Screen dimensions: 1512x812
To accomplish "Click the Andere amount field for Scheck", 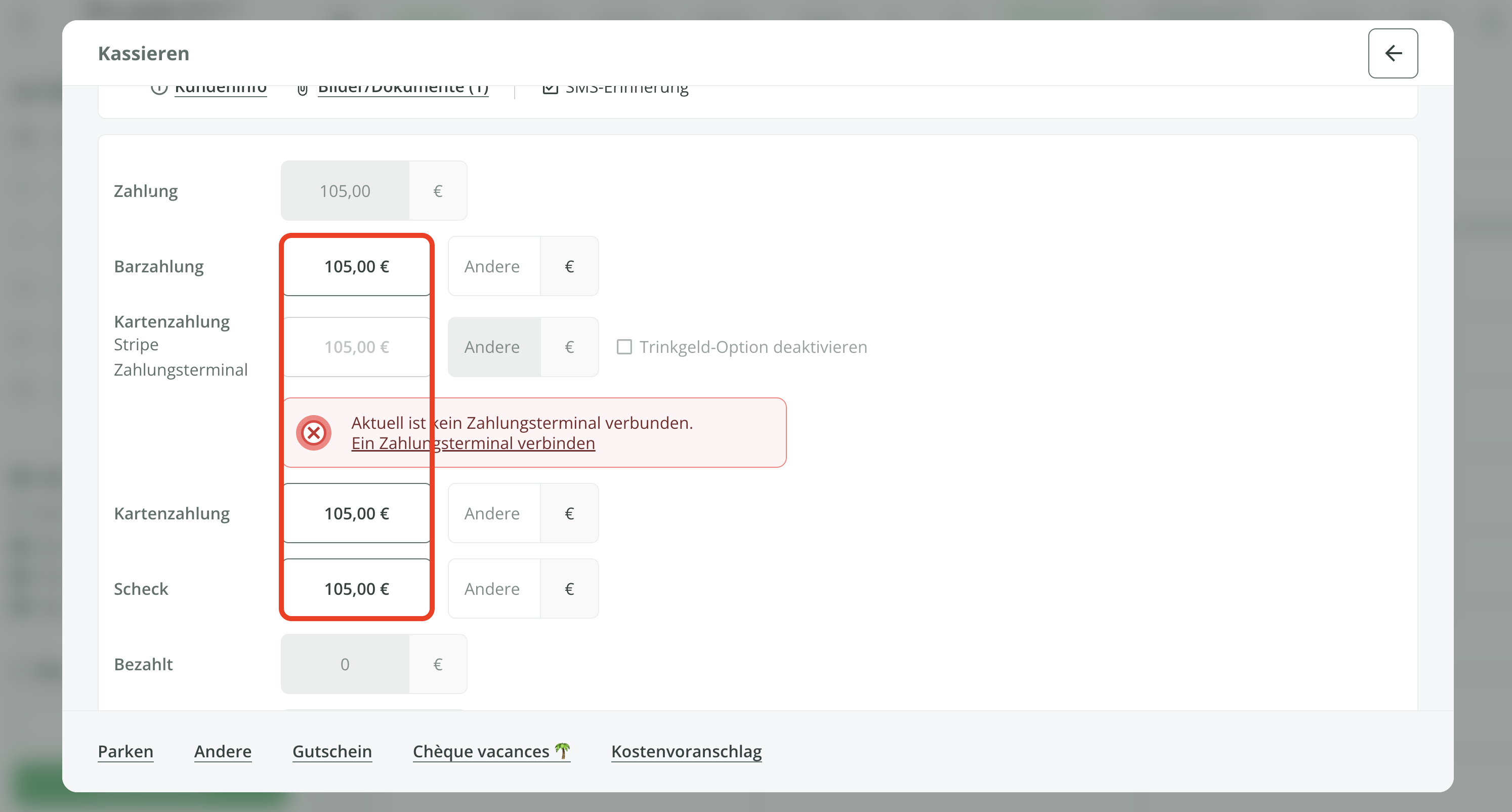I will pyautogui.click(x=493, y=589).
